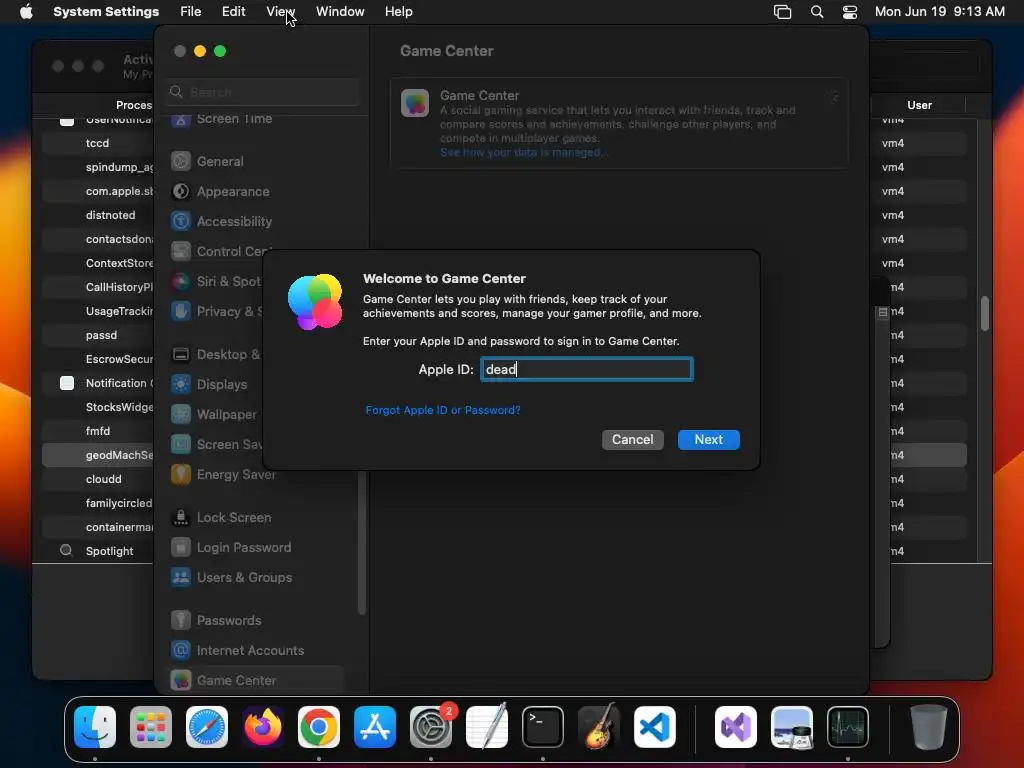Click the Settings sidebar Search field

[x=263, y=92]
